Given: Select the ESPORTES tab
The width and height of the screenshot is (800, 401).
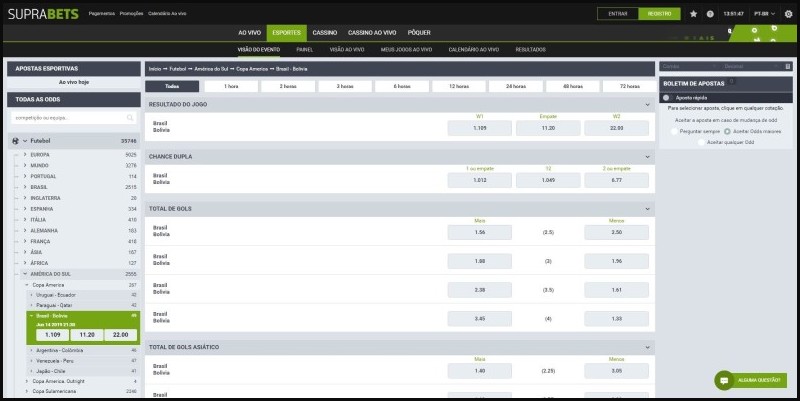Looking at the screenshot, I should (286, 33).
